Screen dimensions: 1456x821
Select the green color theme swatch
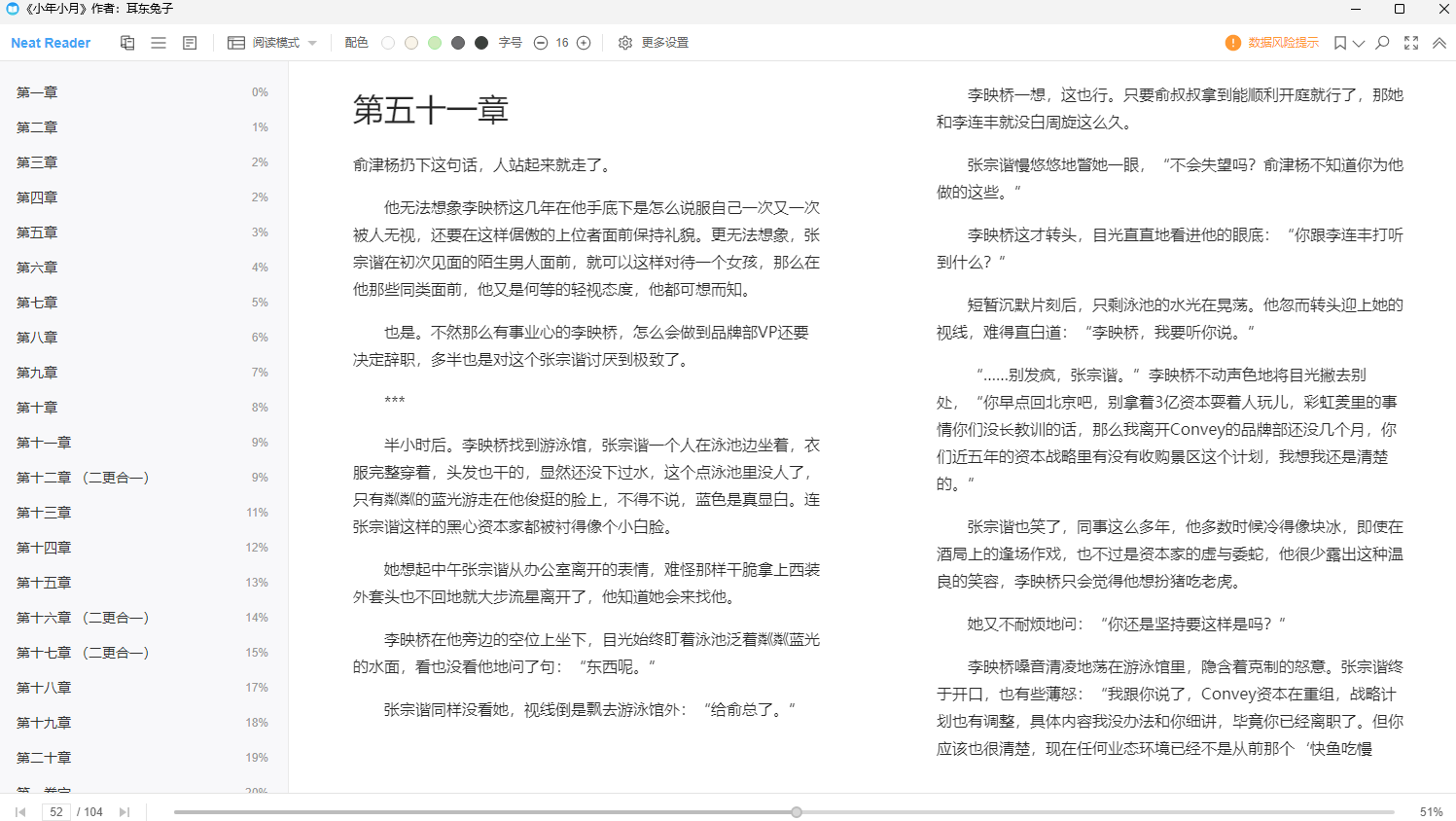(435, 43)
